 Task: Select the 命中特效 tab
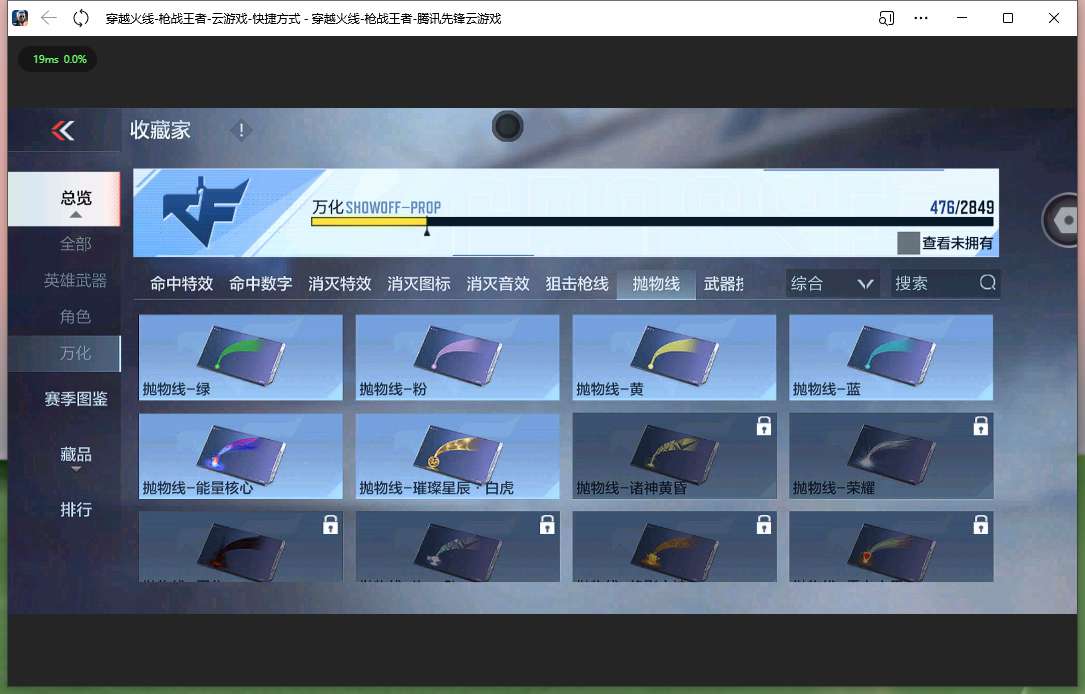click(181, 284)
